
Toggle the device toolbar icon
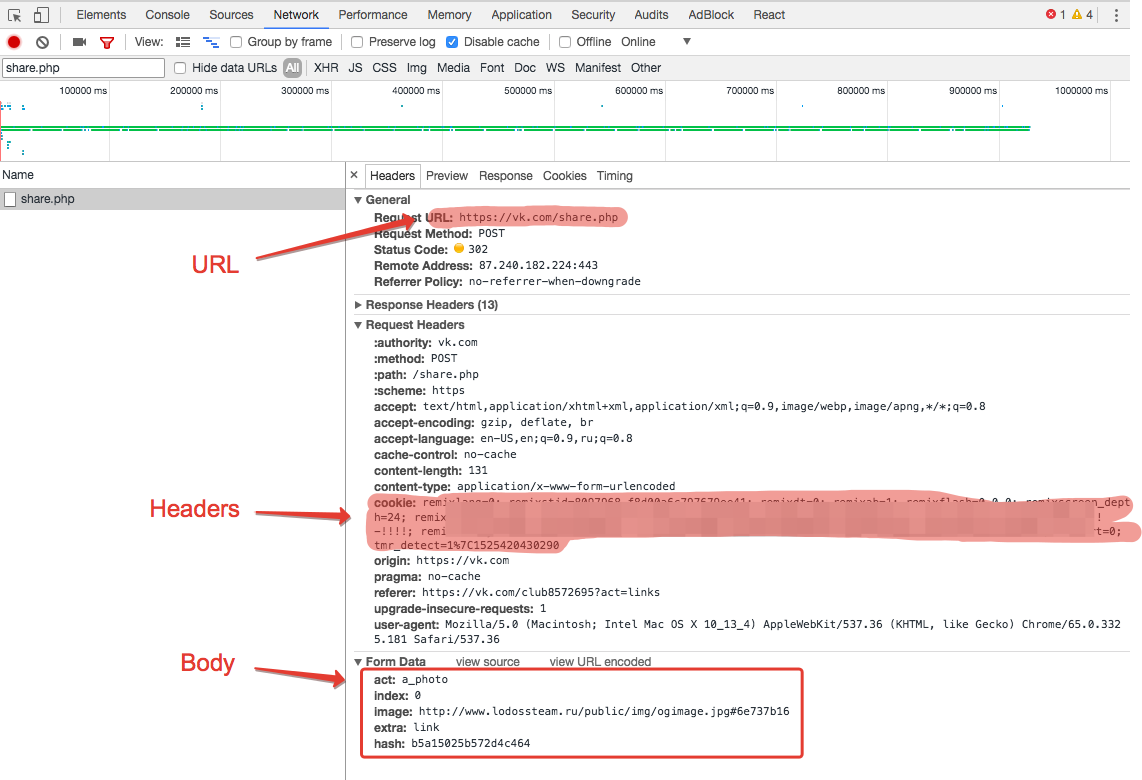click(42, 15)
